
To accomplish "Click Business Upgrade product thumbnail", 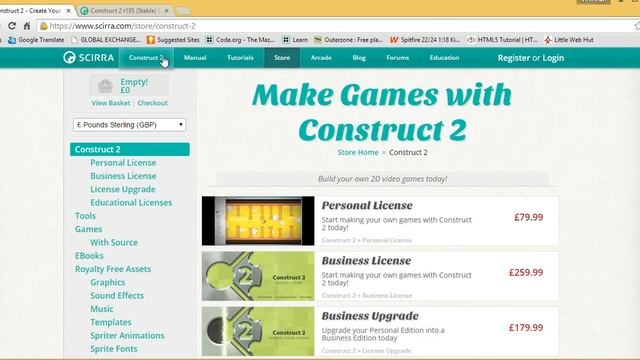I will tap(258, 331).
